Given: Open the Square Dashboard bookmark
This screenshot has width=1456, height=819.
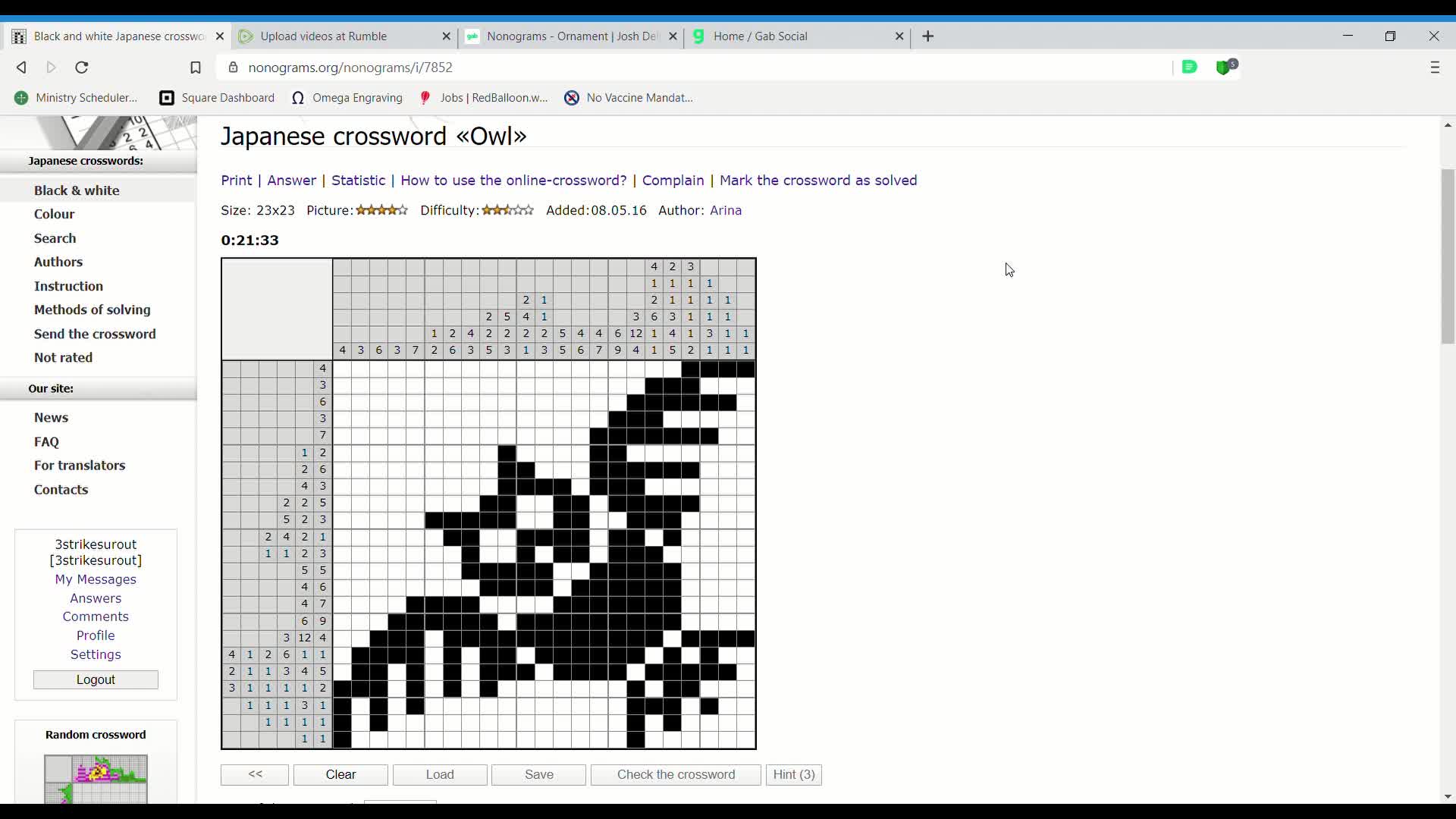Looking at the screenshot, I should click(218, 98).
